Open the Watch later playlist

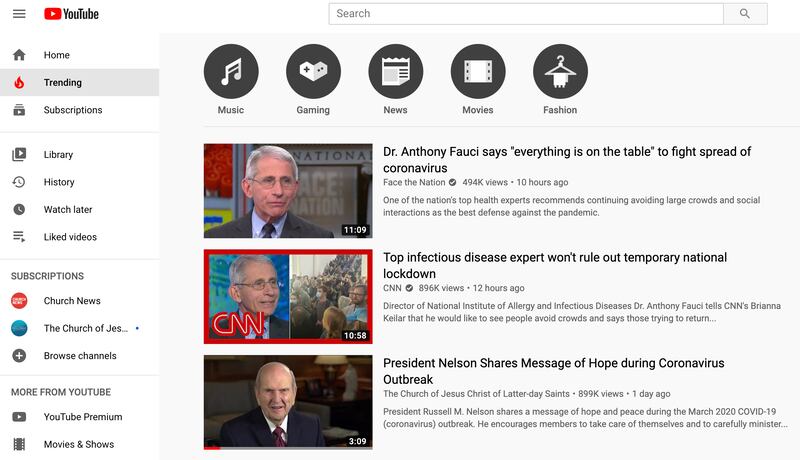[x=68, y=210]
